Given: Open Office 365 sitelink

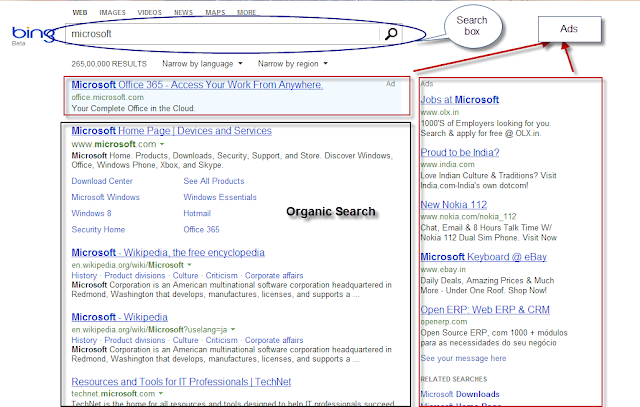Looking at the screenshot, I should click(x=201, y=229).
